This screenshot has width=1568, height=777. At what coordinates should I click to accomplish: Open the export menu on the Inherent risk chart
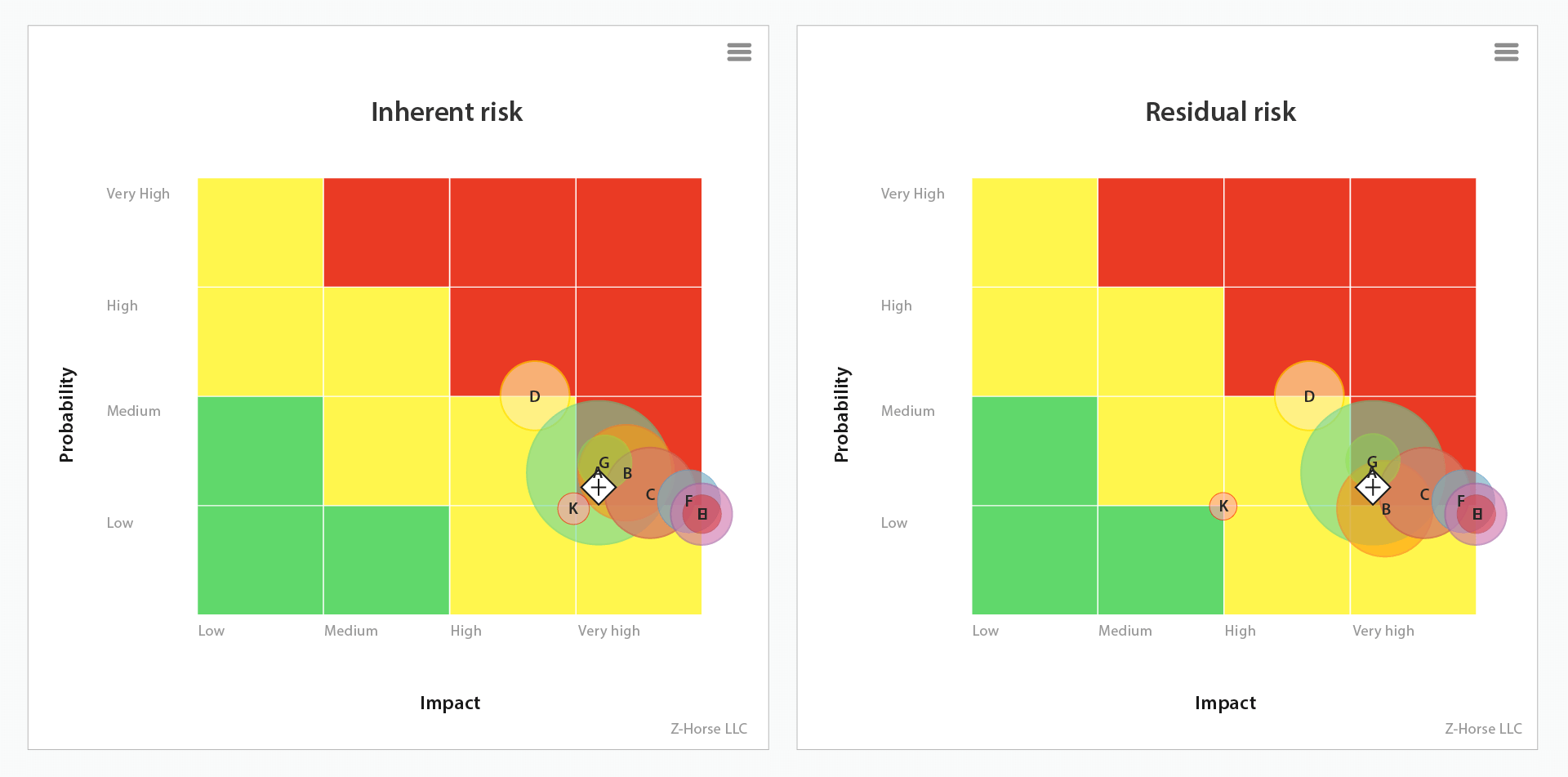[x=739, y=51]
